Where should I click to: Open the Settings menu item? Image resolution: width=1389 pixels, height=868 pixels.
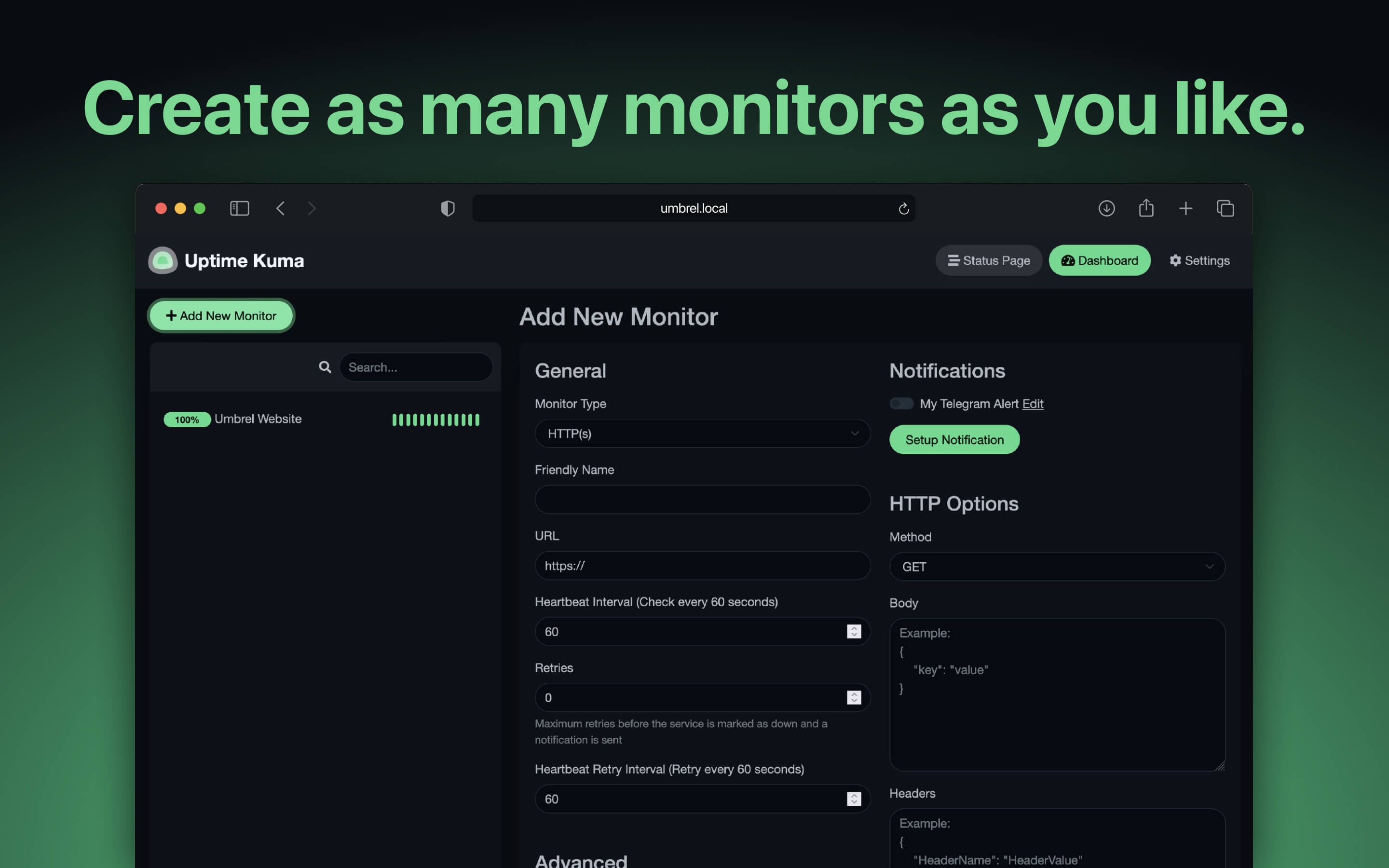(1199, 260)
